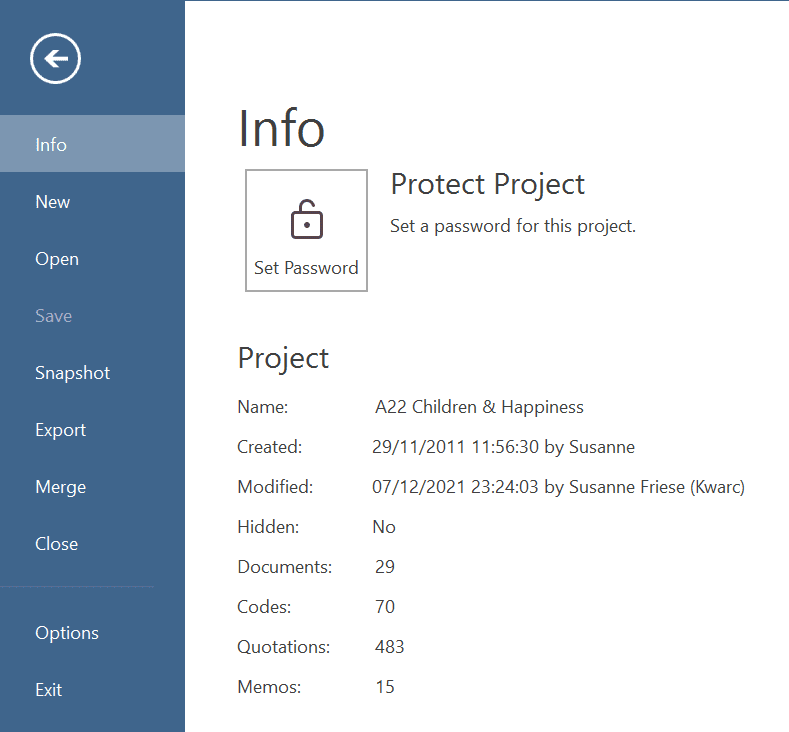The image size is (789, 732).
Task: Click the Memos count '15'
Action: (x=385, y=687)
